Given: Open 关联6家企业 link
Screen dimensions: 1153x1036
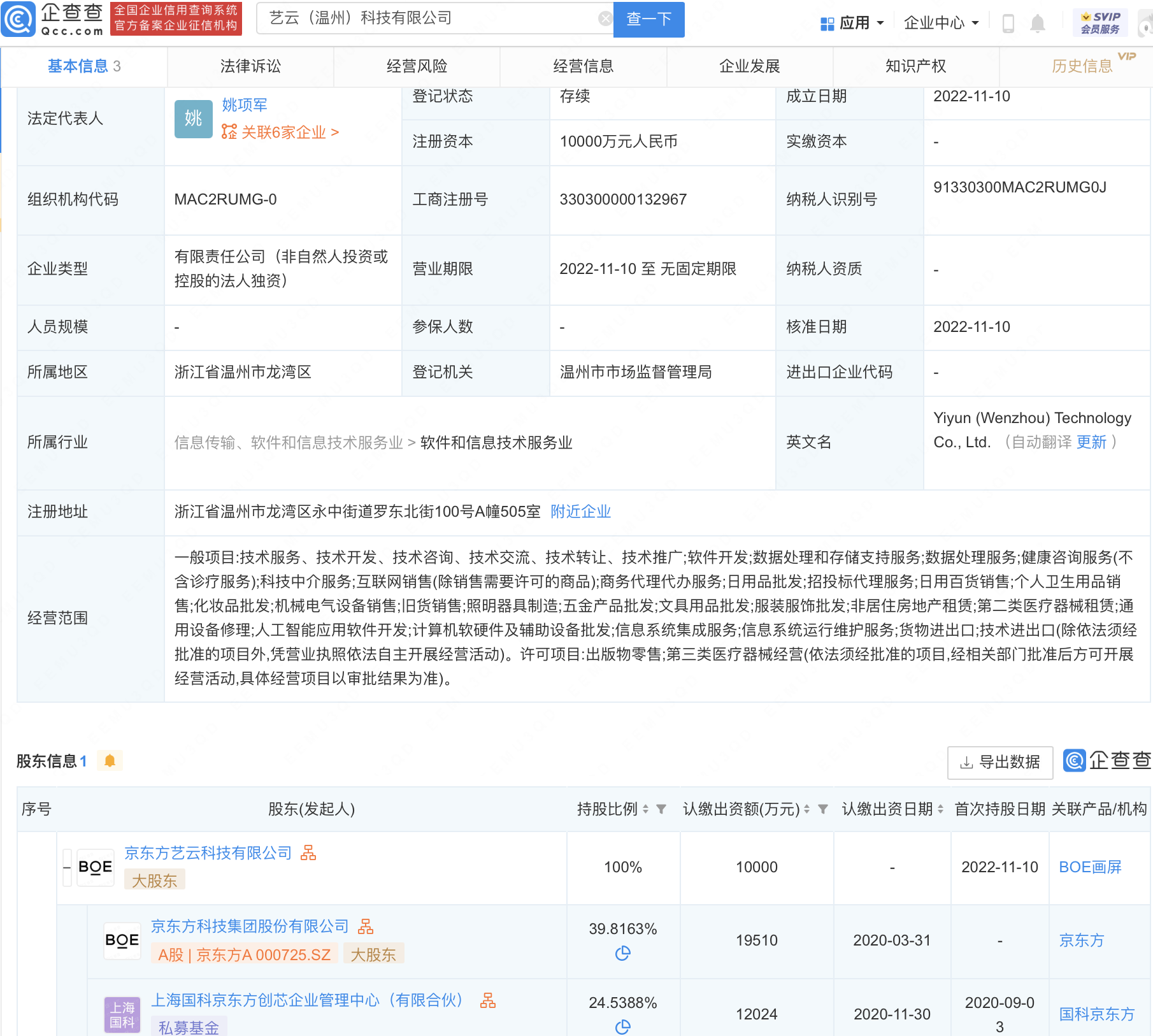Looking at the screenshot, I should coord(290,133).
